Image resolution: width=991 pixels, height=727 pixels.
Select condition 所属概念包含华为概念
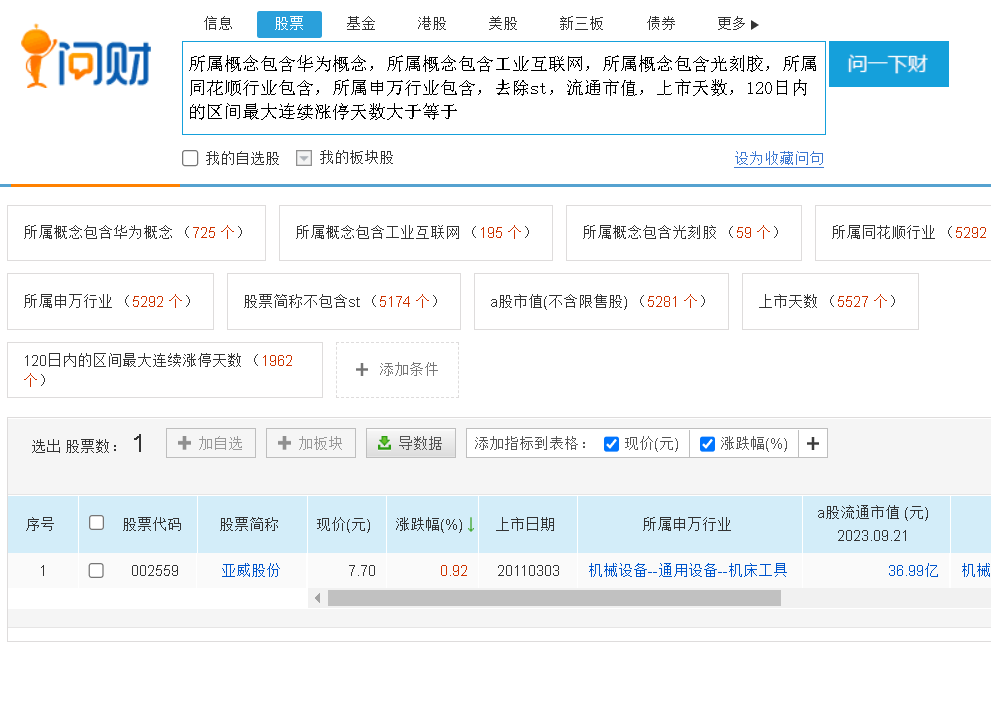coord(137,233)
